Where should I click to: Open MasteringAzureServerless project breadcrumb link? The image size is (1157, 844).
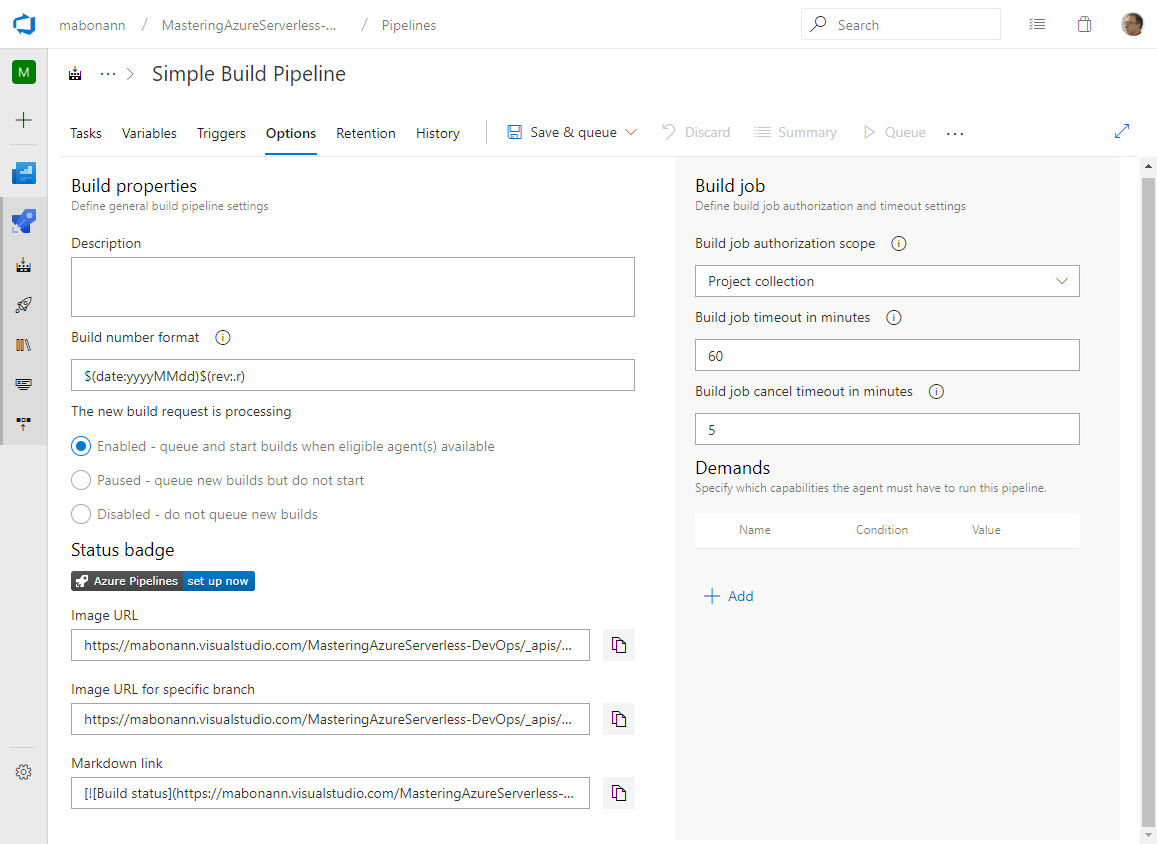pyautogui.click(x=249, y=25)
